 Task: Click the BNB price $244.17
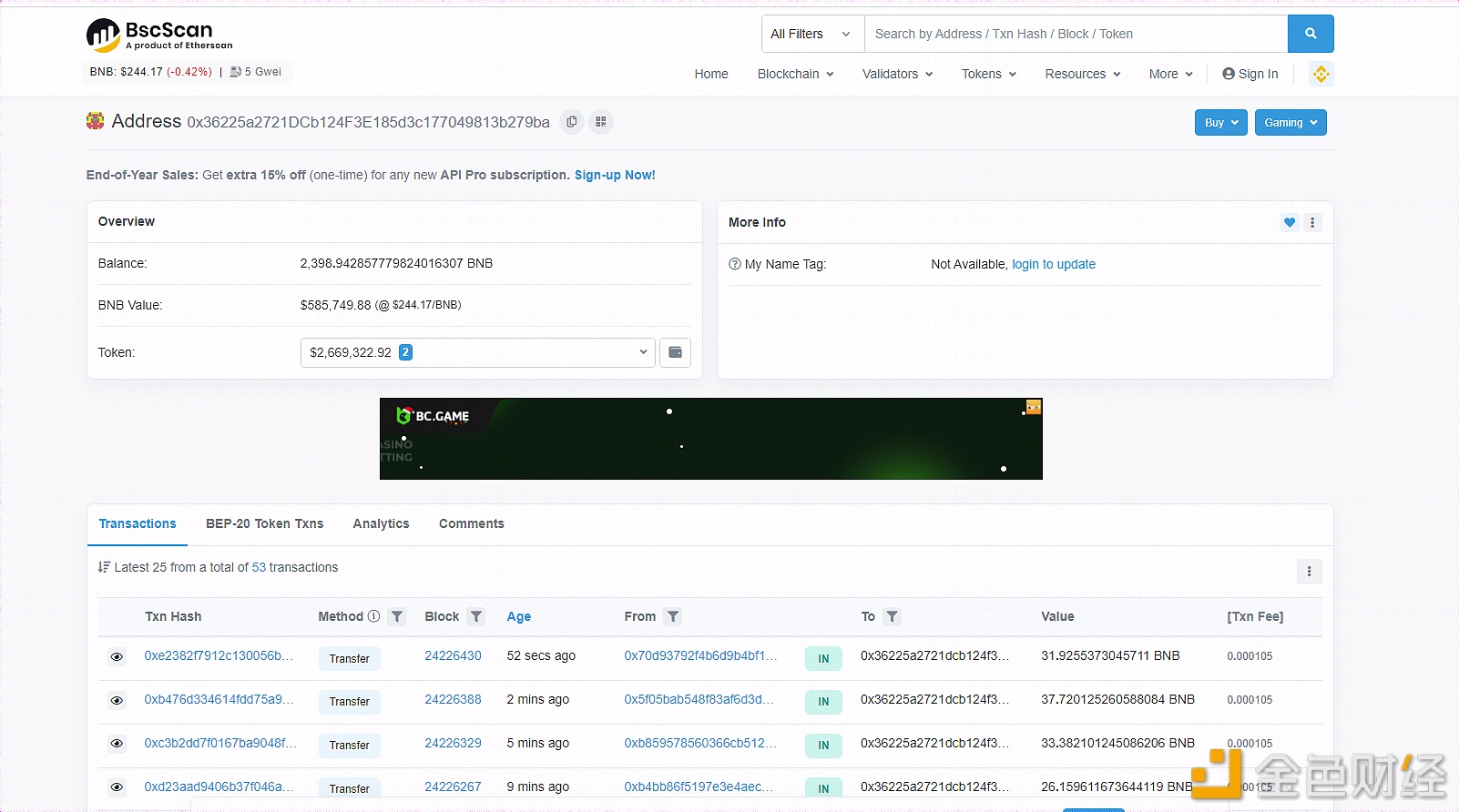[x=141, y=72]
